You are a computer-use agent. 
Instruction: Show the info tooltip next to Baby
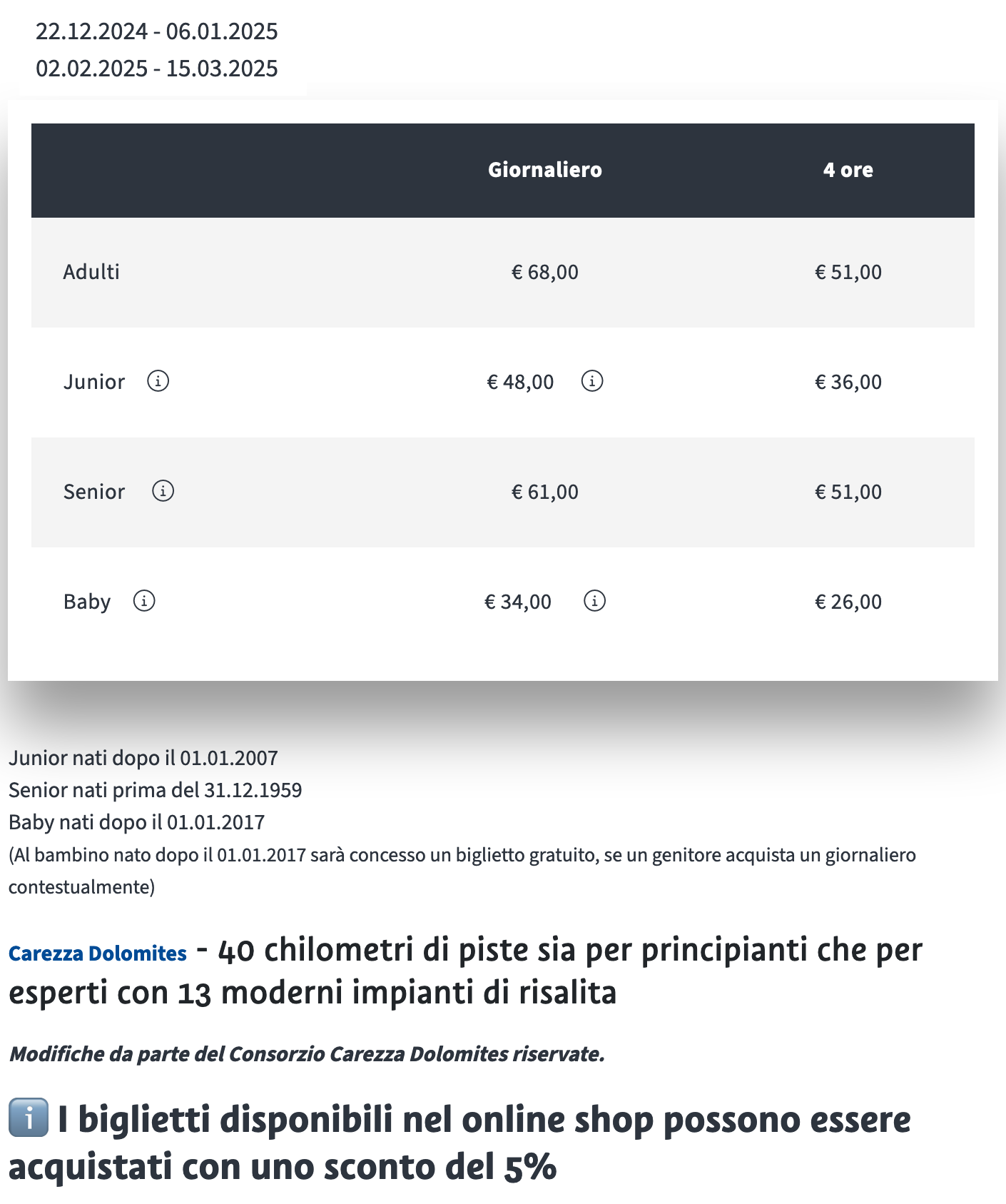[x=144, y=601]
